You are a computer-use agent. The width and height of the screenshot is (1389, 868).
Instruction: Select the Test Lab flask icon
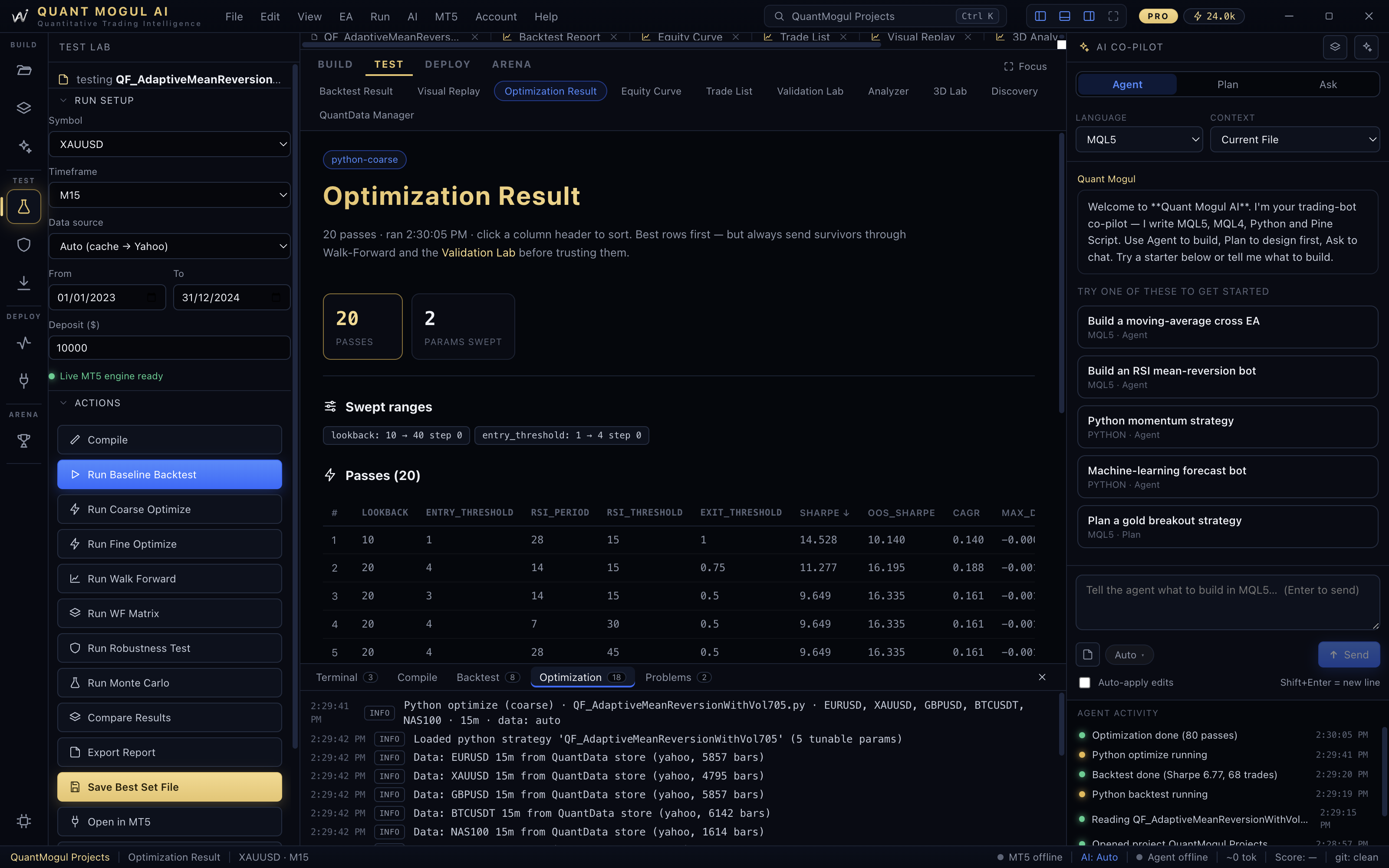[x=23, y=207]
